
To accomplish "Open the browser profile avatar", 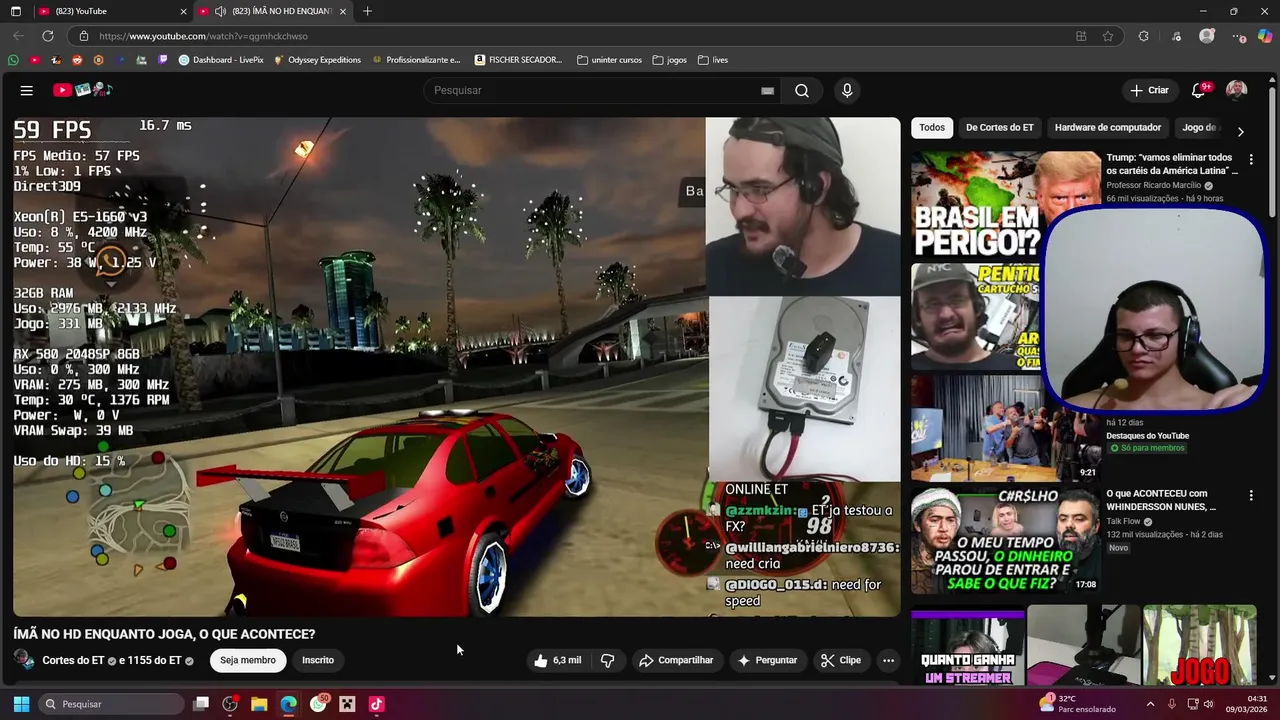I will coord(1207,36).
